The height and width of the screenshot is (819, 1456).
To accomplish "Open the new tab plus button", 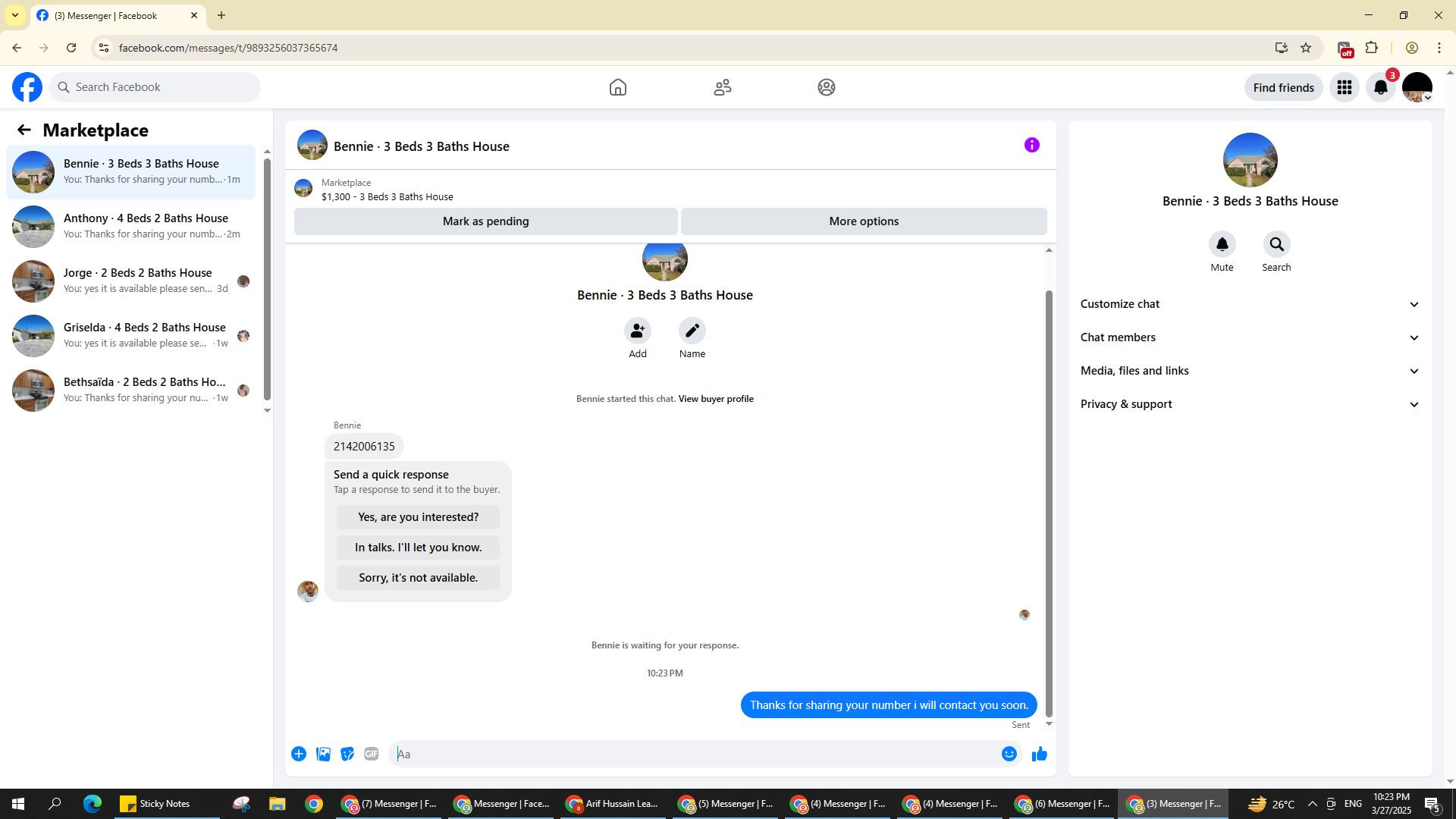I will pos(221,15).
